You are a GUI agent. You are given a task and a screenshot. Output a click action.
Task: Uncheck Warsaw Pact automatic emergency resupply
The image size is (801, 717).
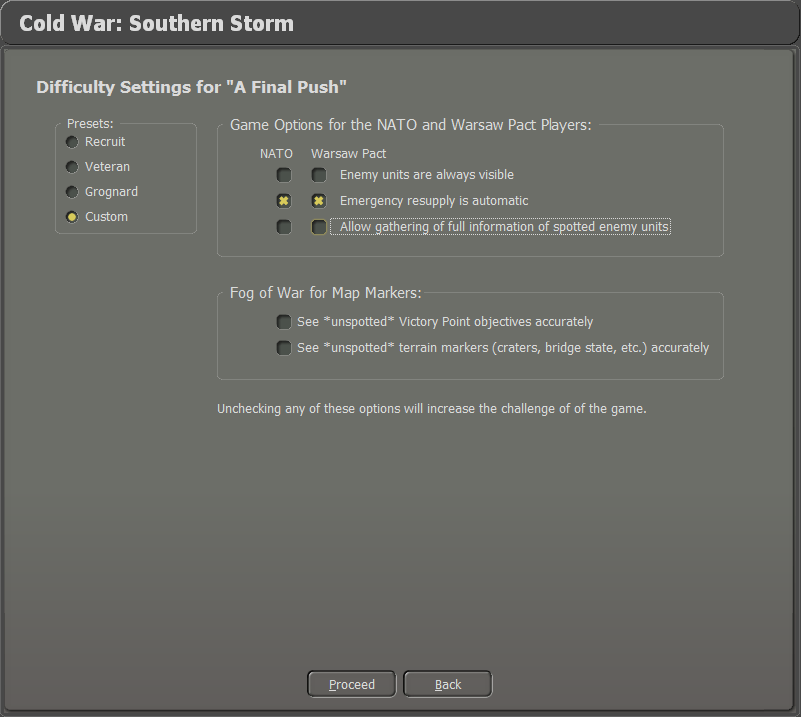[x=319, y=201]
